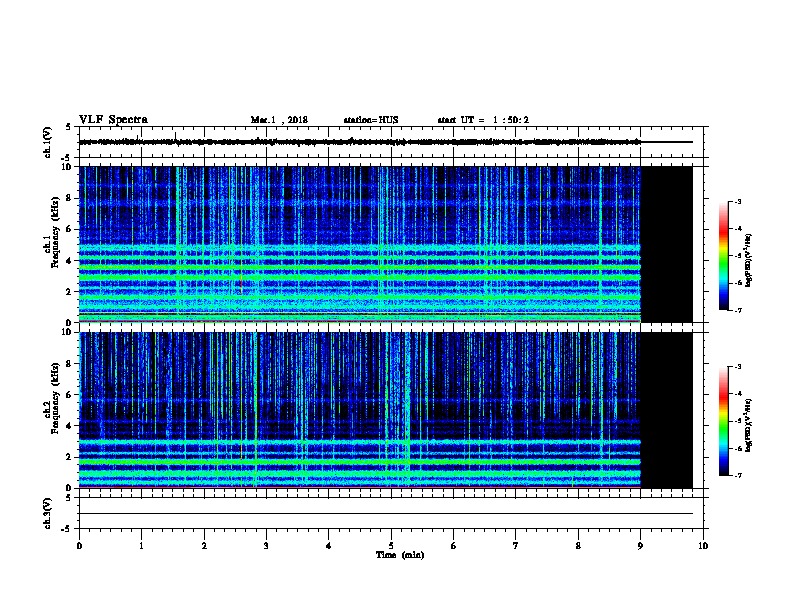This screenshot has height=612, width=792.
Task: Click the black no-data region of ch.2 spectrogram
Action: pos(667,410)
